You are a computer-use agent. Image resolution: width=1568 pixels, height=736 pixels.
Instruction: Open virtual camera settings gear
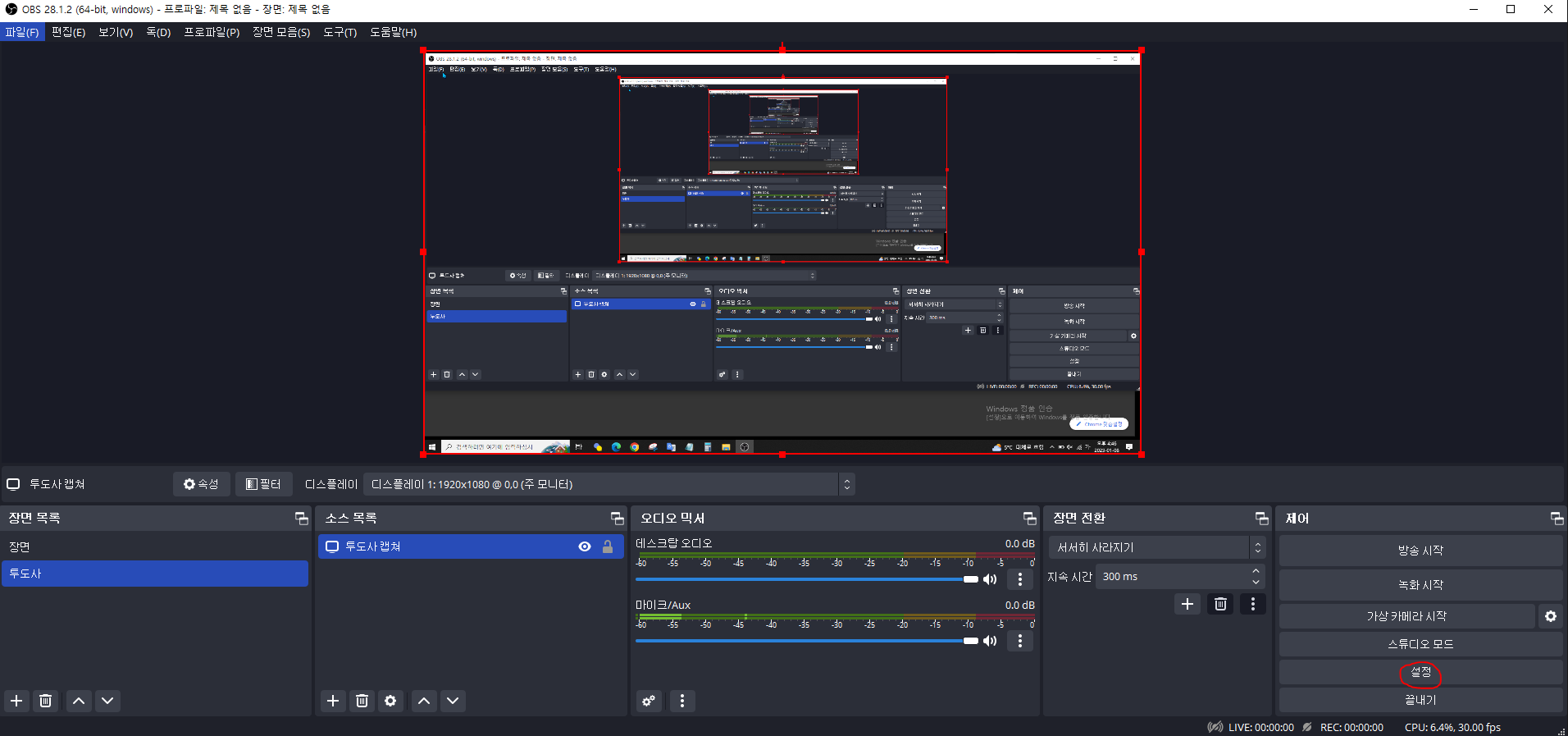(x=1551, y=616)
